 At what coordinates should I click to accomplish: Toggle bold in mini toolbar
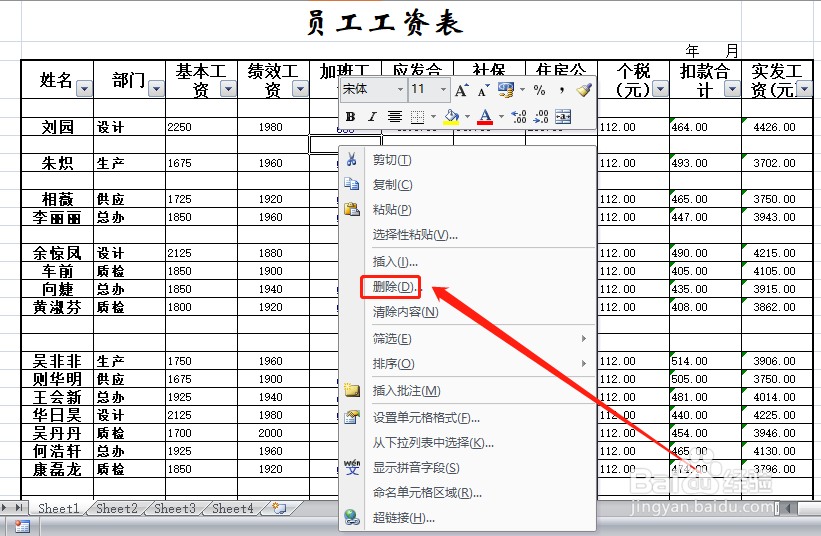pyautogui.click(x=350, y=117)
